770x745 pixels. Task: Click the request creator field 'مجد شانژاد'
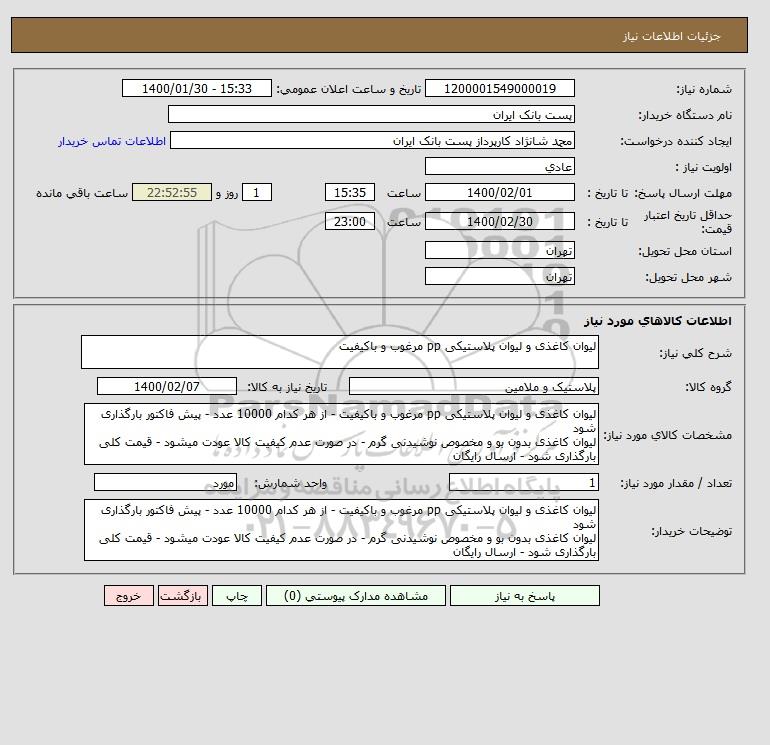372,140
